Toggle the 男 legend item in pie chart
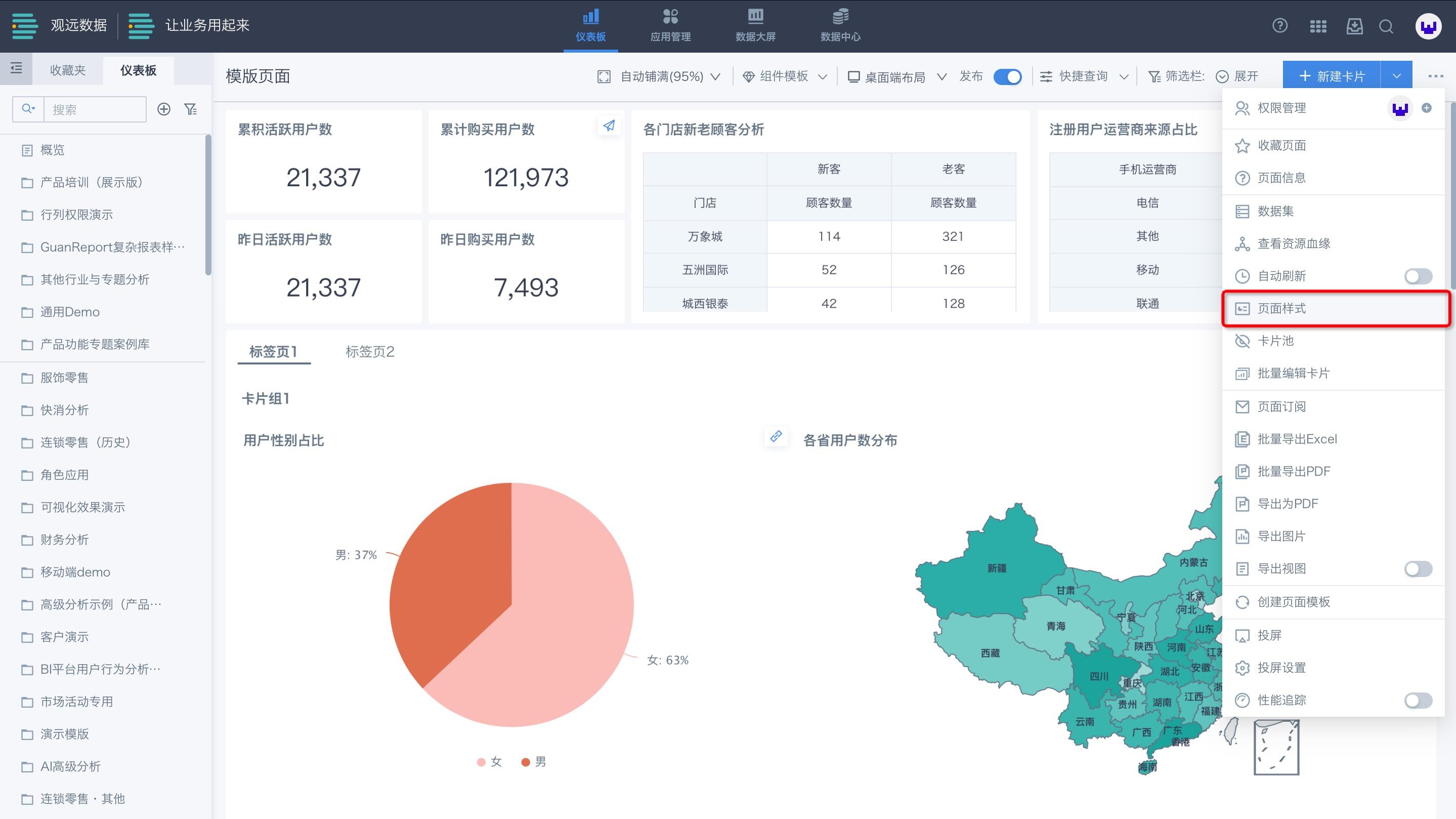This screenshot has height=819, width=1456. (534, 762)
